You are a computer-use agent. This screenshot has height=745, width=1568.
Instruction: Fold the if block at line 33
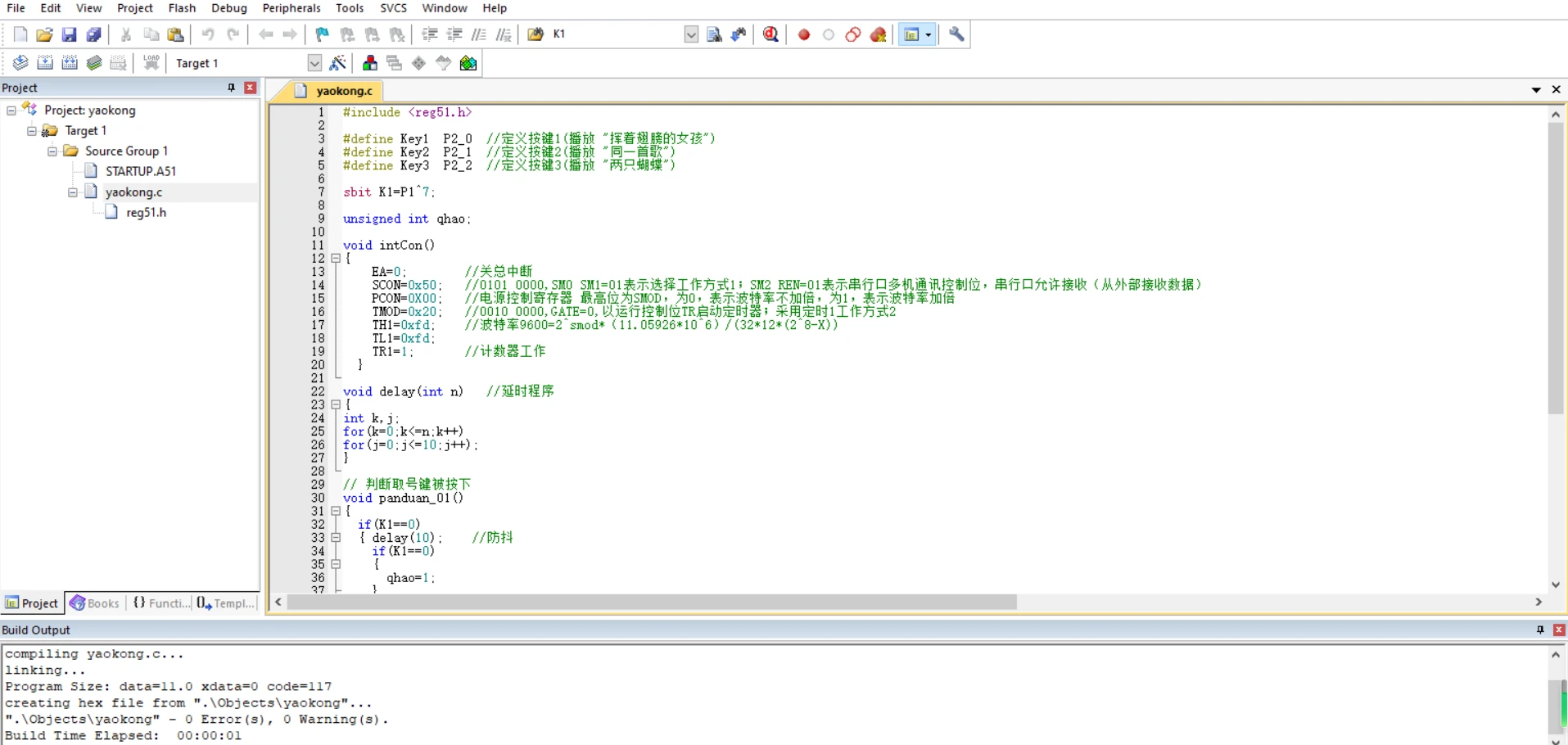pos(336,538)
